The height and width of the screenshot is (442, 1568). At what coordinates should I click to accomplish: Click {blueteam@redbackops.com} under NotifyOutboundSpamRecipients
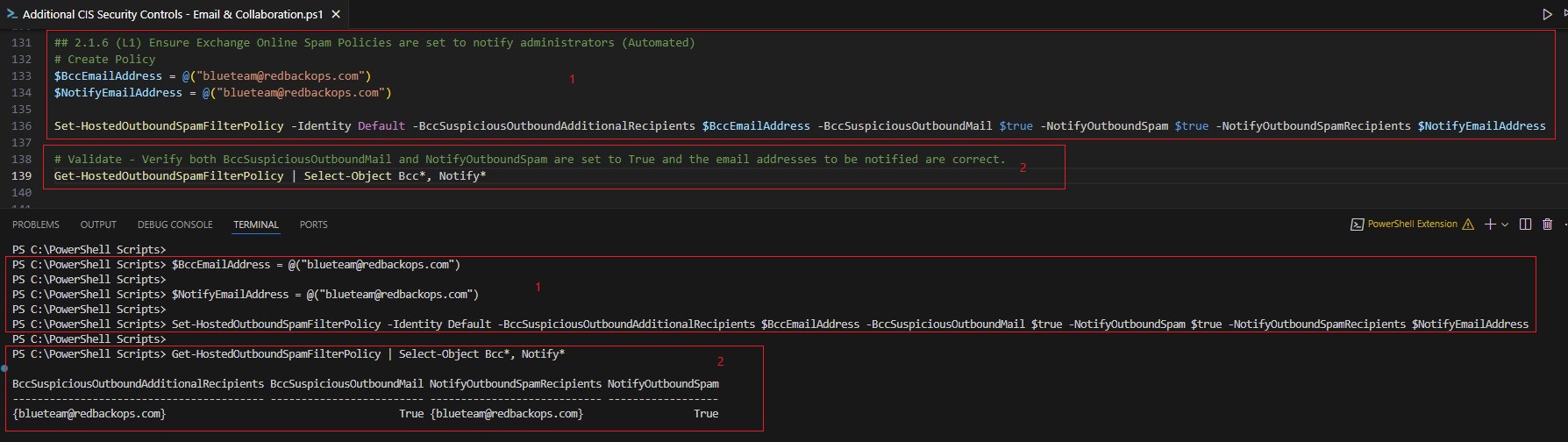point(506,413)
